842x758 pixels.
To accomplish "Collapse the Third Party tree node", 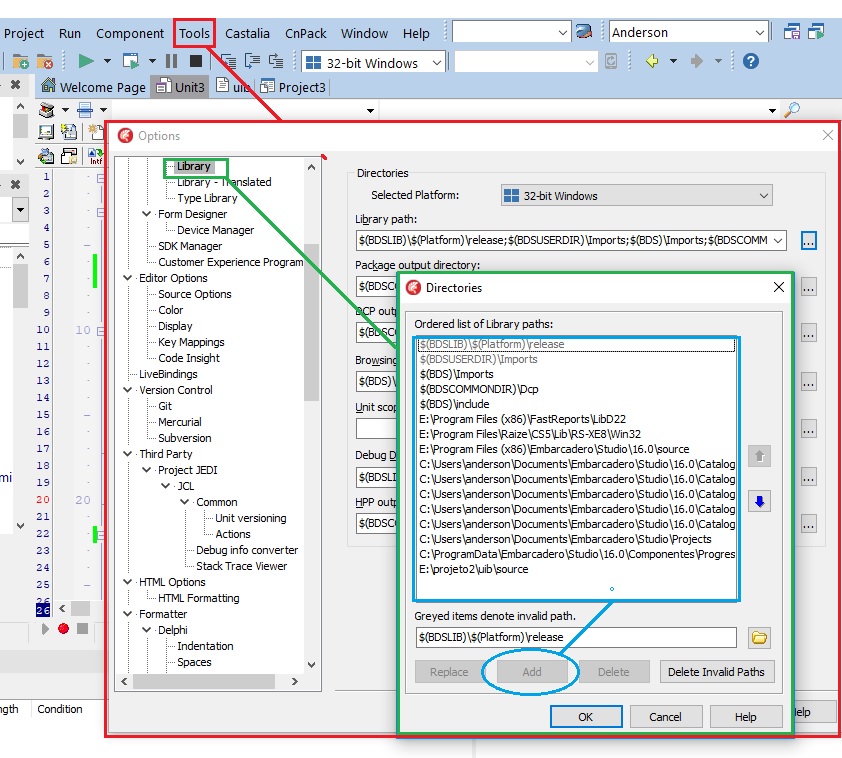I will click(x=127, y=454).
